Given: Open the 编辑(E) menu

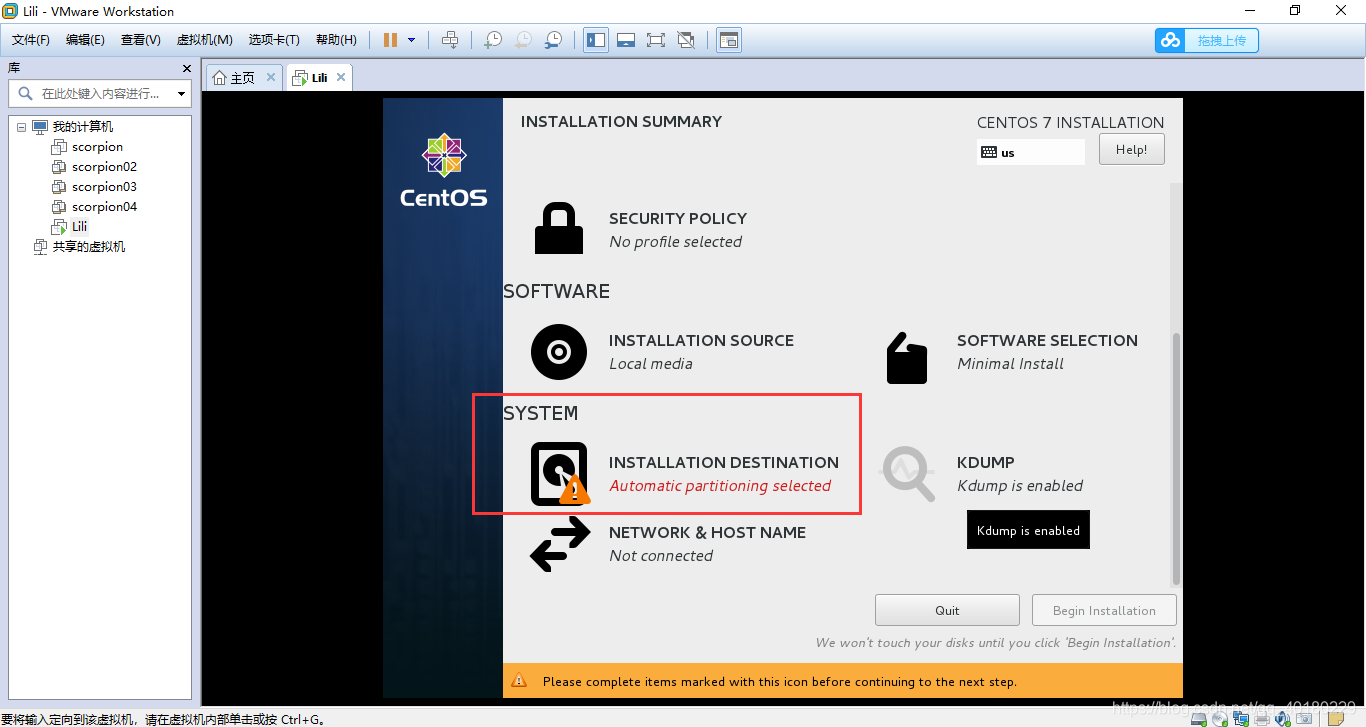Looking at the screenshot, I should (x=85, y=40).
